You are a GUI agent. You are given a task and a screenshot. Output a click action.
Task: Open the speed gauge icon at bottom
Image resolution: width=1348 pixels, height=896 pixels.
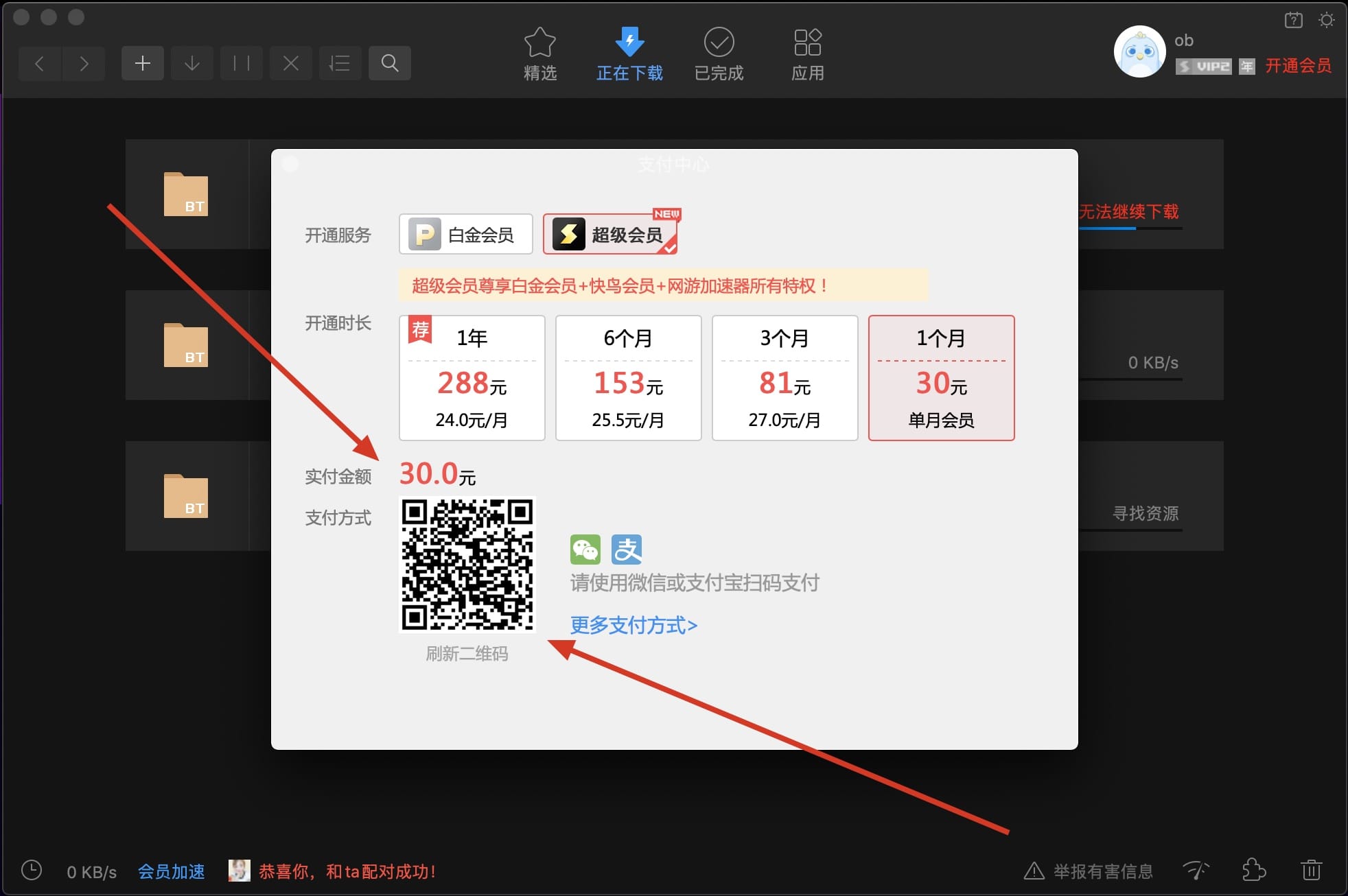coord(1196,870)
